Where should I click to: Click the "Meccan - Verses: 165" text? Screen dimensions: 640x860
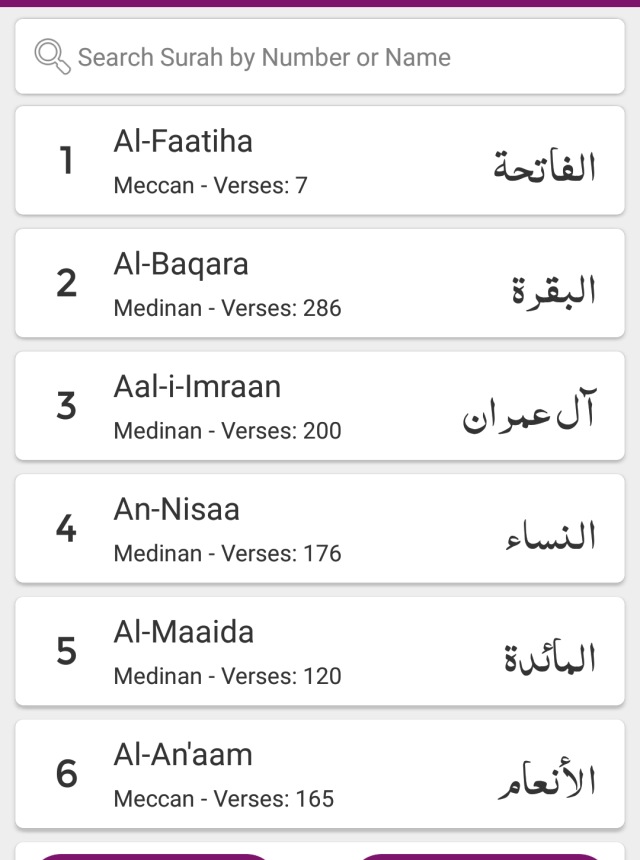tap(224, 799)
